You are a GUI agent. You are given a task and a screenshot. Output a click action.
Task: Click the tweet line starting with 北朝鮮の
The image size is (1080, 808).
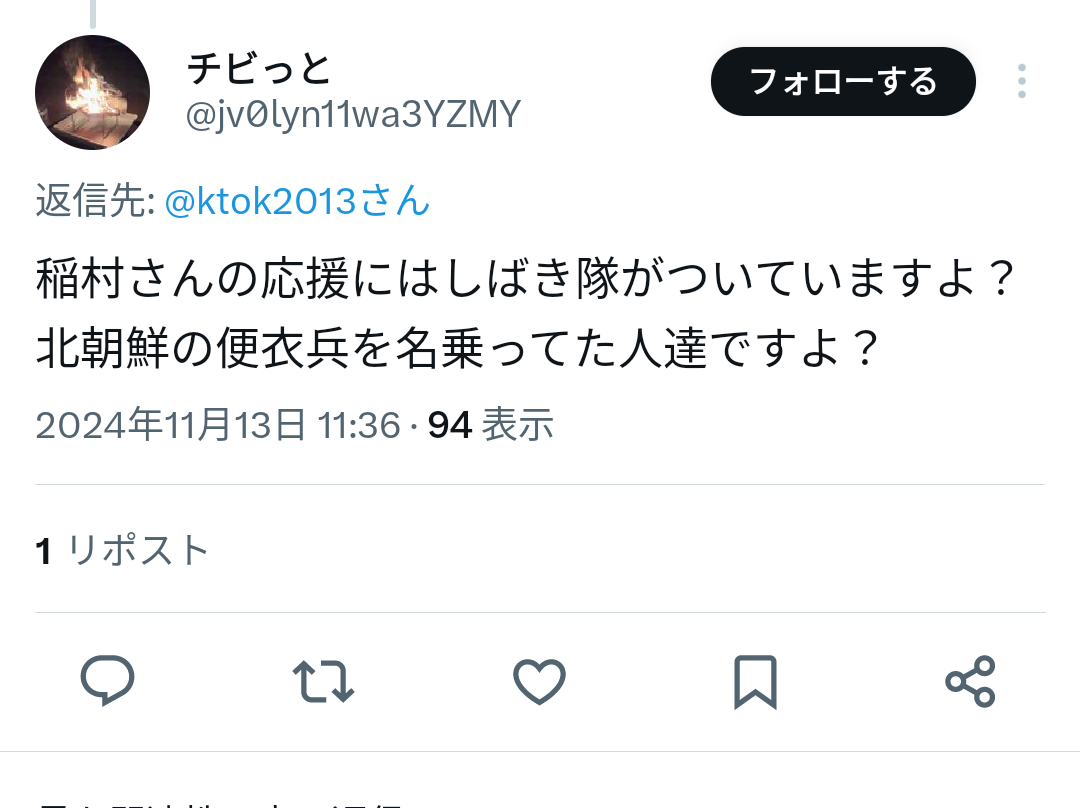click(x=457, y=348)
